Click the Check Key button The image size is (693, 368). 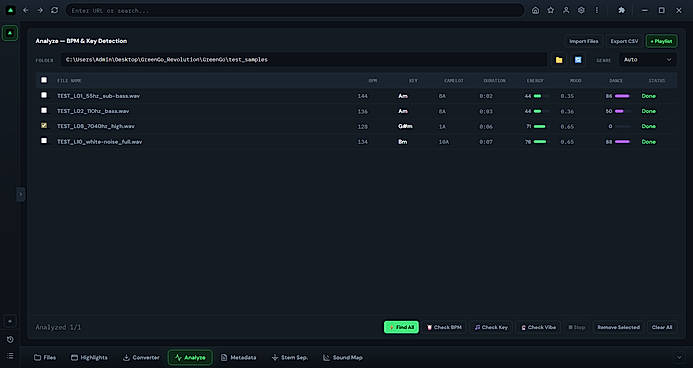491,327
